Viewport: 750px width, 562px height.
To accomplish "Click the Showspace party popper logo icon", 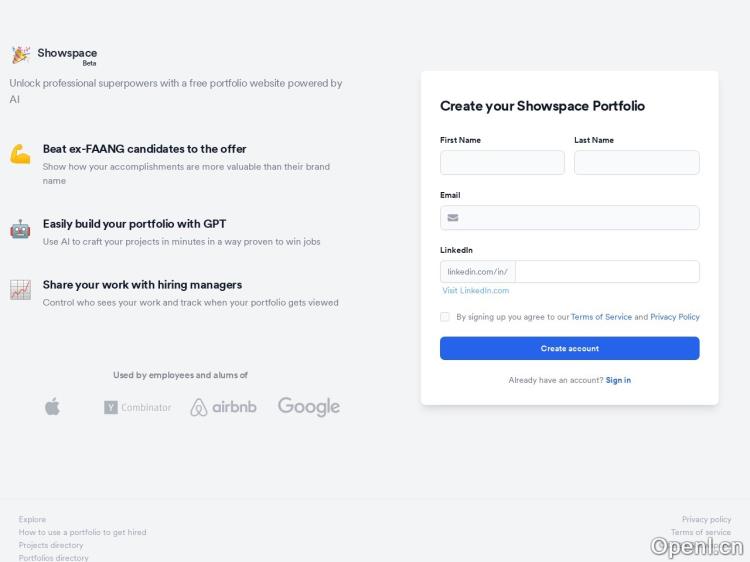I will click(x=20, y=55).
